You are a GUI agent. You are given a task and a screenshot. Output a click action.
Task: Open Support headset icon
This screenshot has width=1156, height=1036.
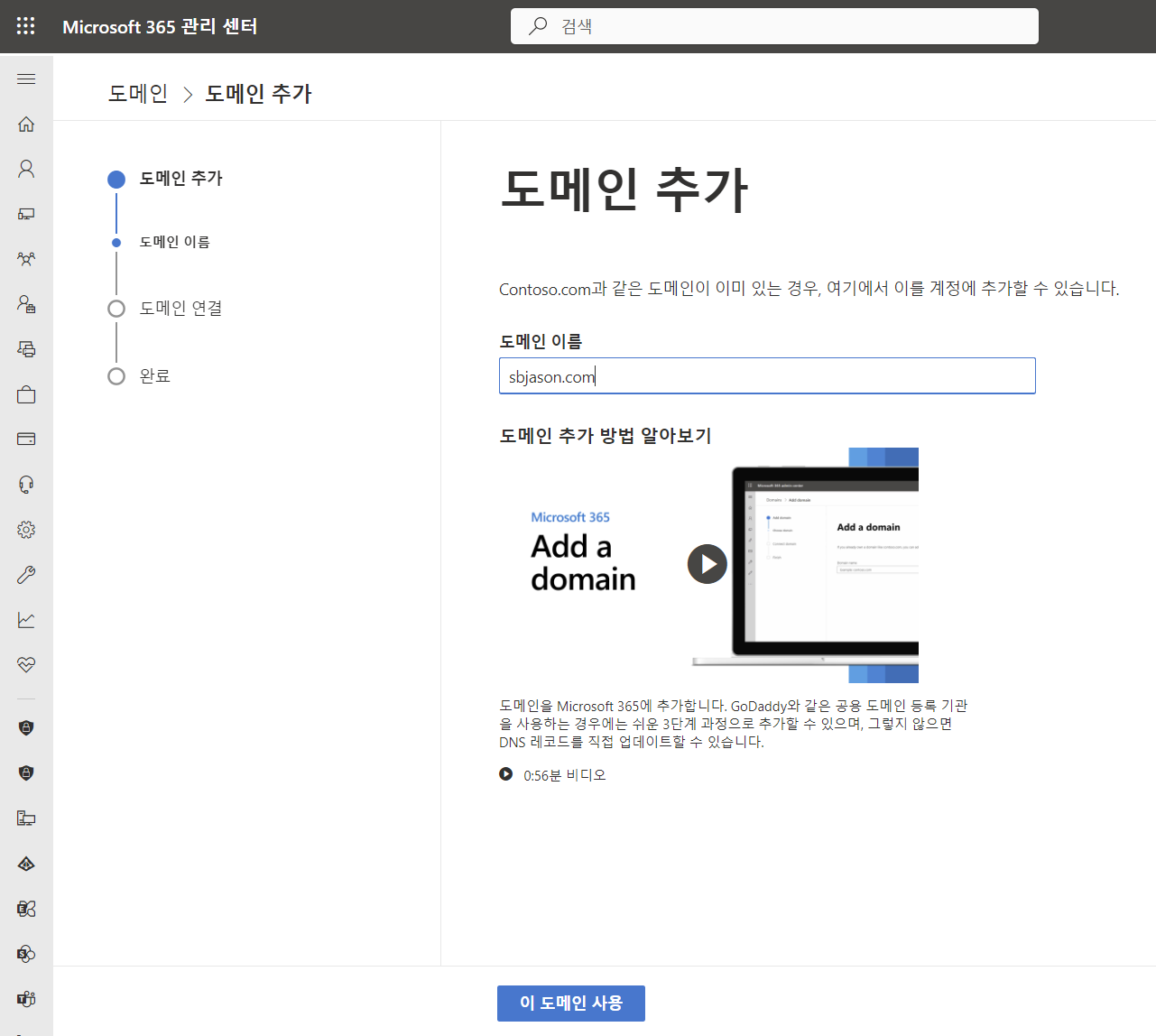(26, 485)
